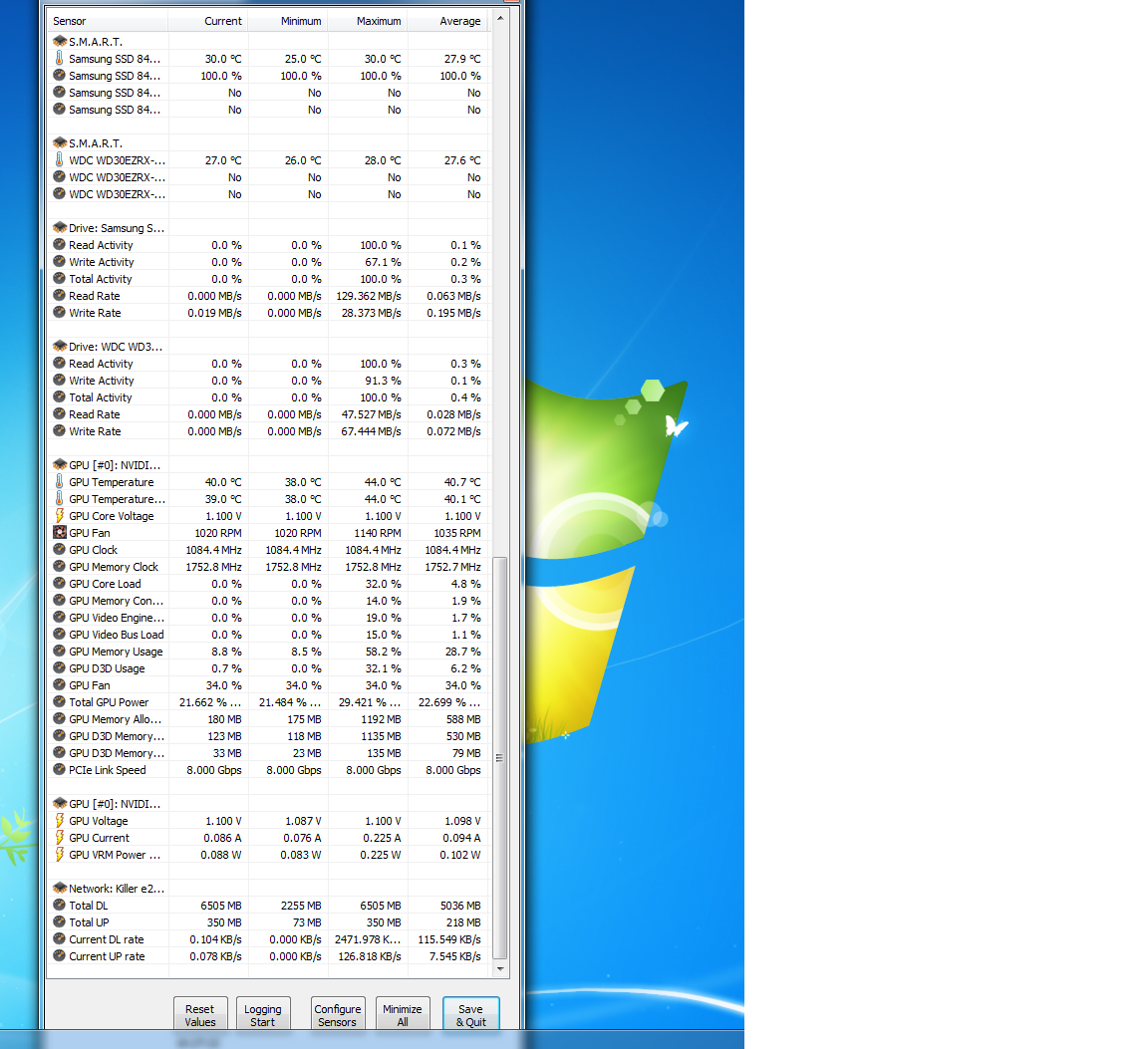Click the 21.662 % current Total GPU Power value
Viewport: 1148px width, 1049px height.
209,702
